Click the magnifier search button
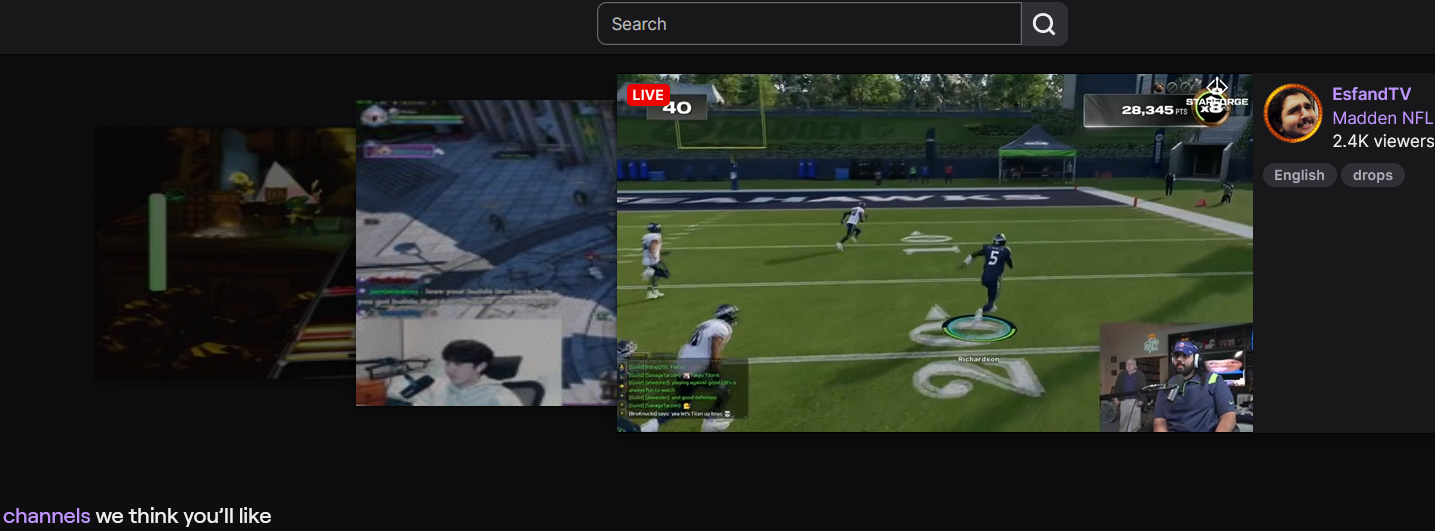Image resolution: width=1435 pixels, height=531 pixels. coord(1044,24)
